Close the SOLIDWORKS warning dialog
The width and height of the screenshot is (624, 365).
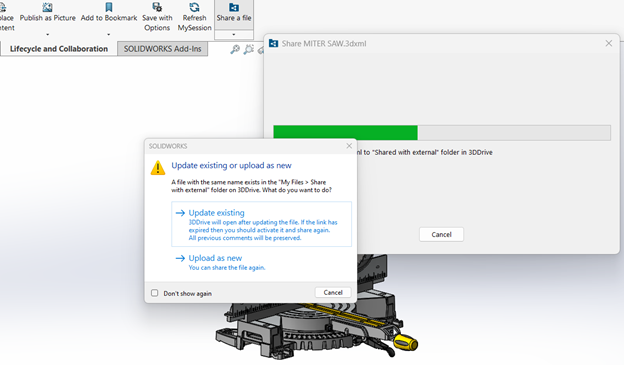pos(349,146)
